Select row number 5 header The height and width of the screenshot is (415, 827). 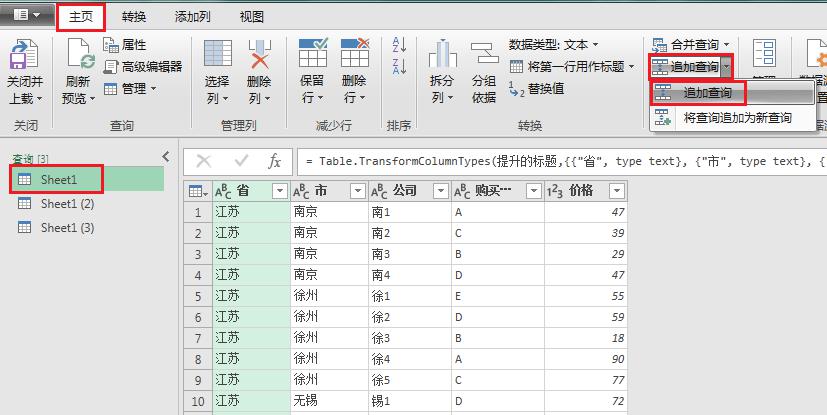[x=198, y=296]
